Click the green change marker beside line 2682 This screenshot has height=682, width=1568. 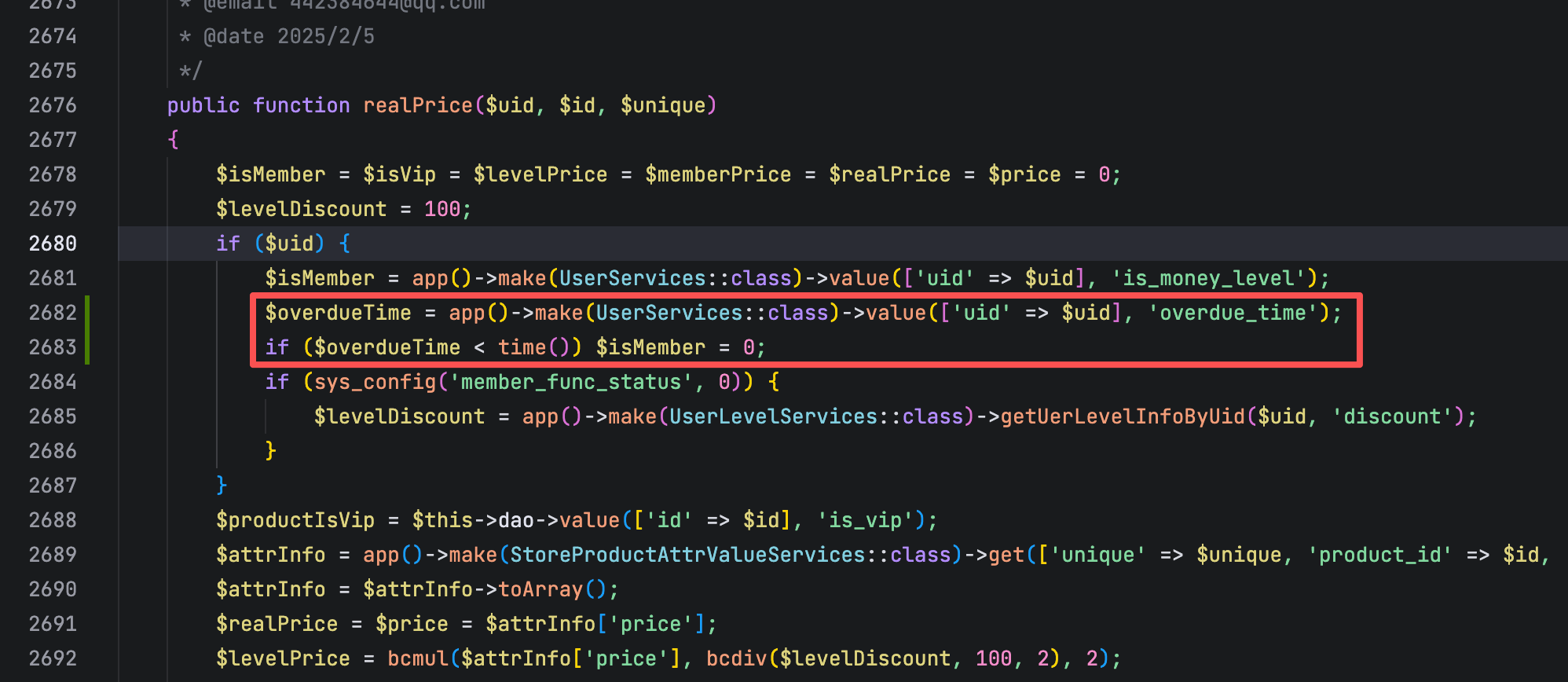pyautogui.click(x=87, y=313)
